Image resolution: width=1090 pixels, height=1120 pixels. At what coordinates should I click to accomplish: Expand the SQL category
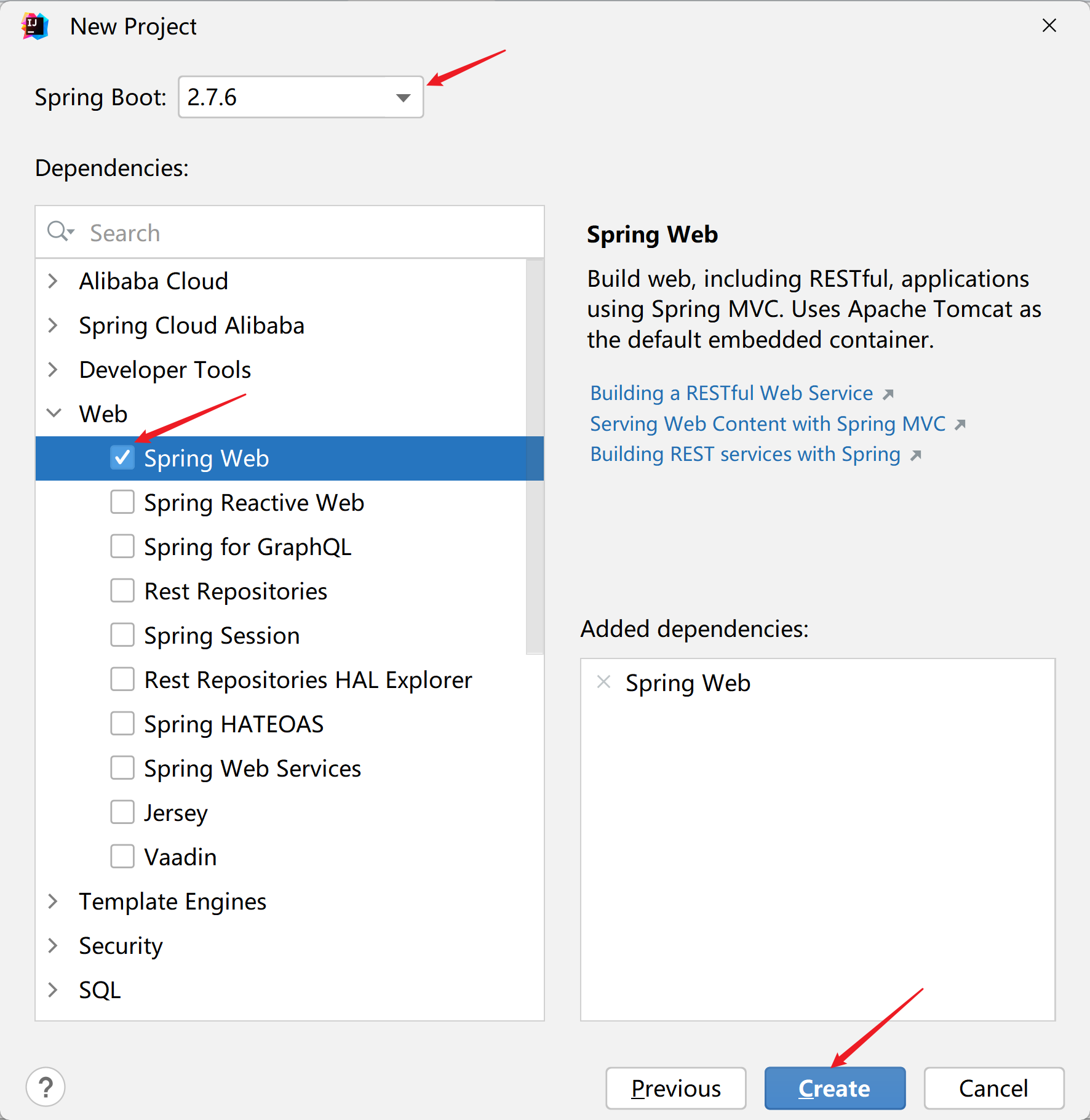(54, 990)
